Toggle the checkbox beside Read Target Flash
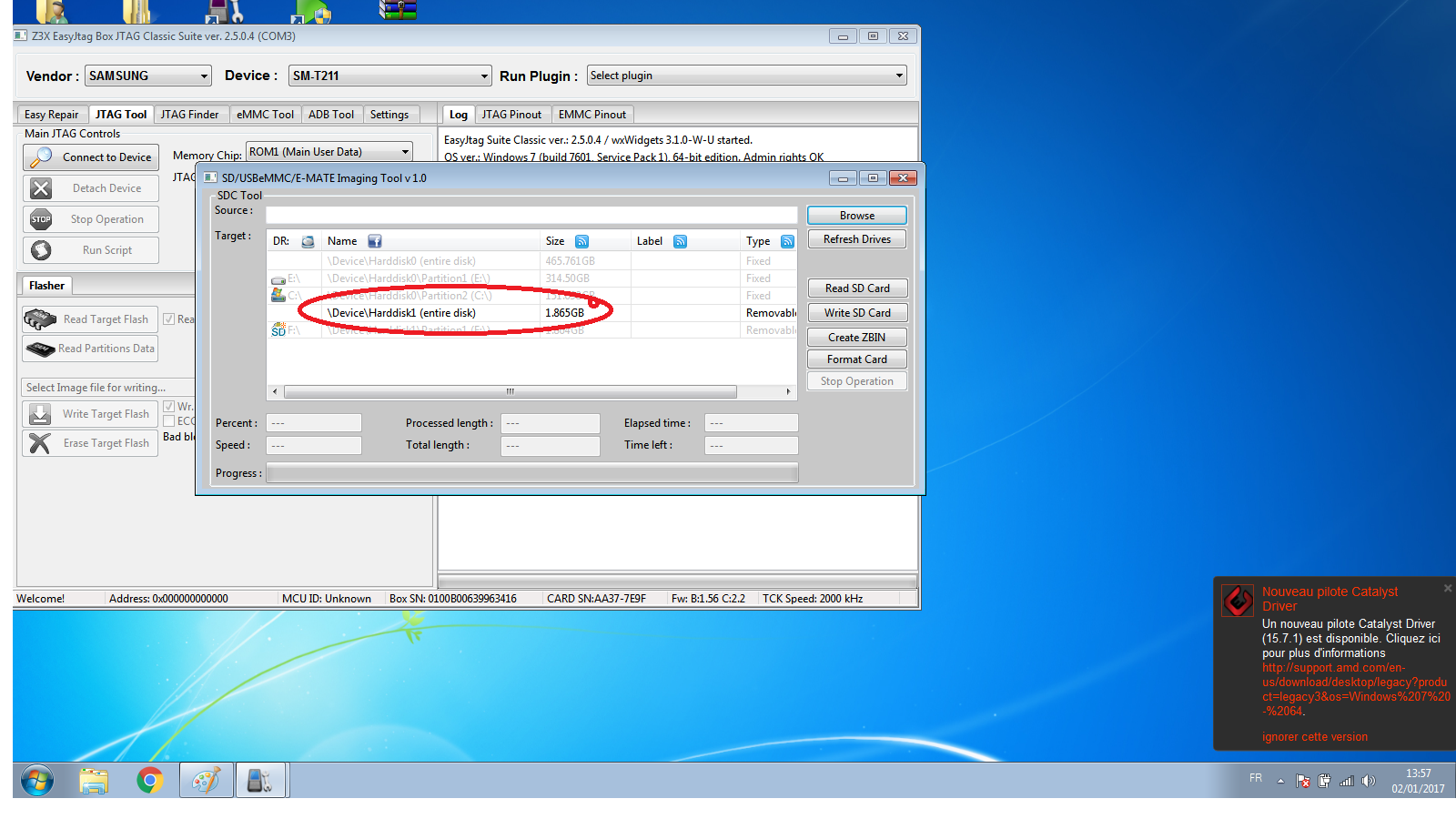 click(x=168, y=318)
